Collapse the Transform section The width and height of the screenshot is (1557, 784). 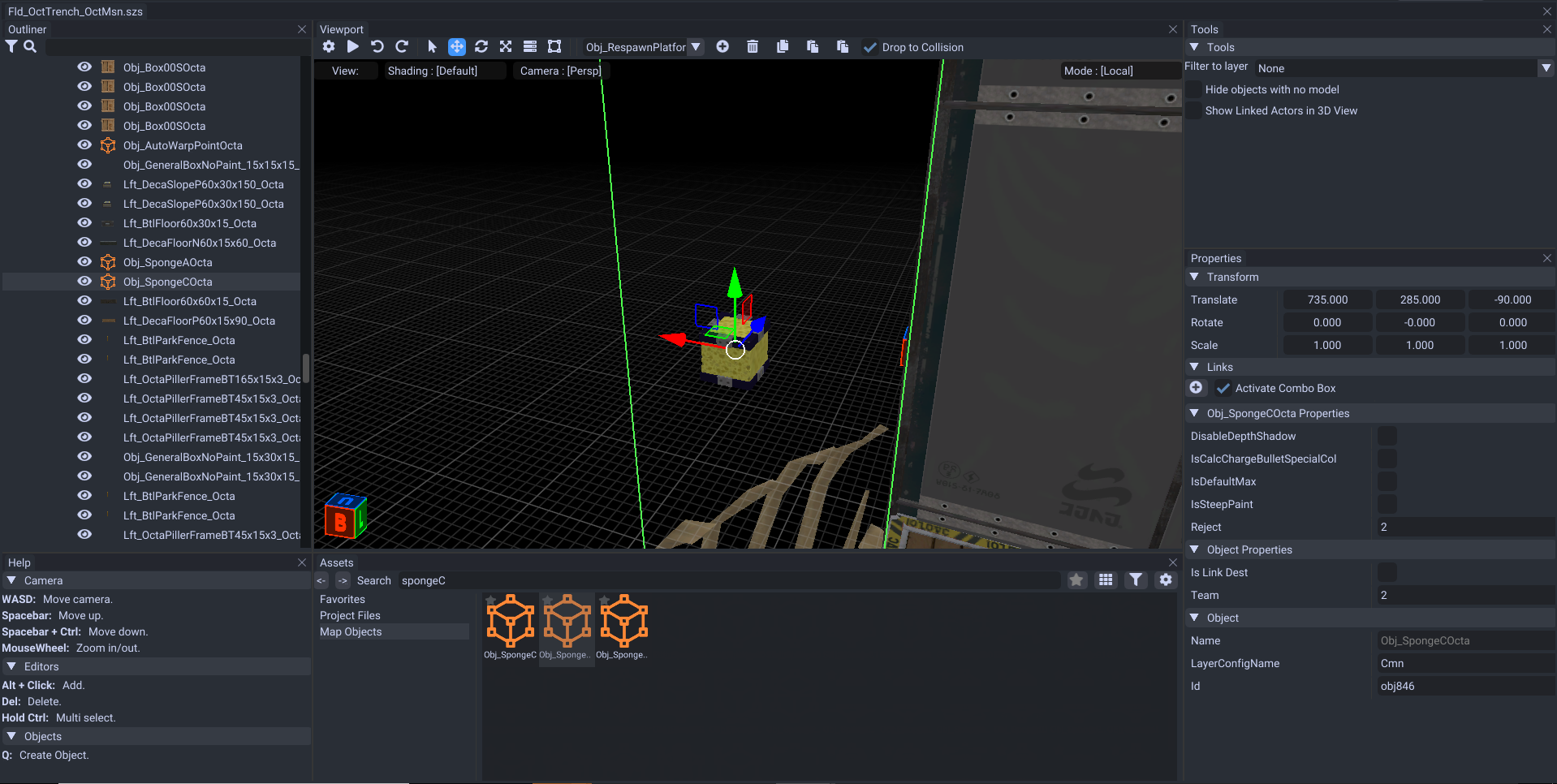[1194, 277]
